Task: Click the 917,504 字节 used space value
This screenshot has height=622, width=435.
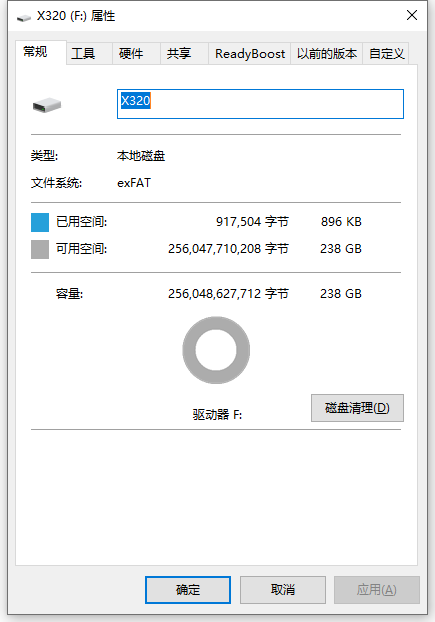Action: click(x=252, y=222)
